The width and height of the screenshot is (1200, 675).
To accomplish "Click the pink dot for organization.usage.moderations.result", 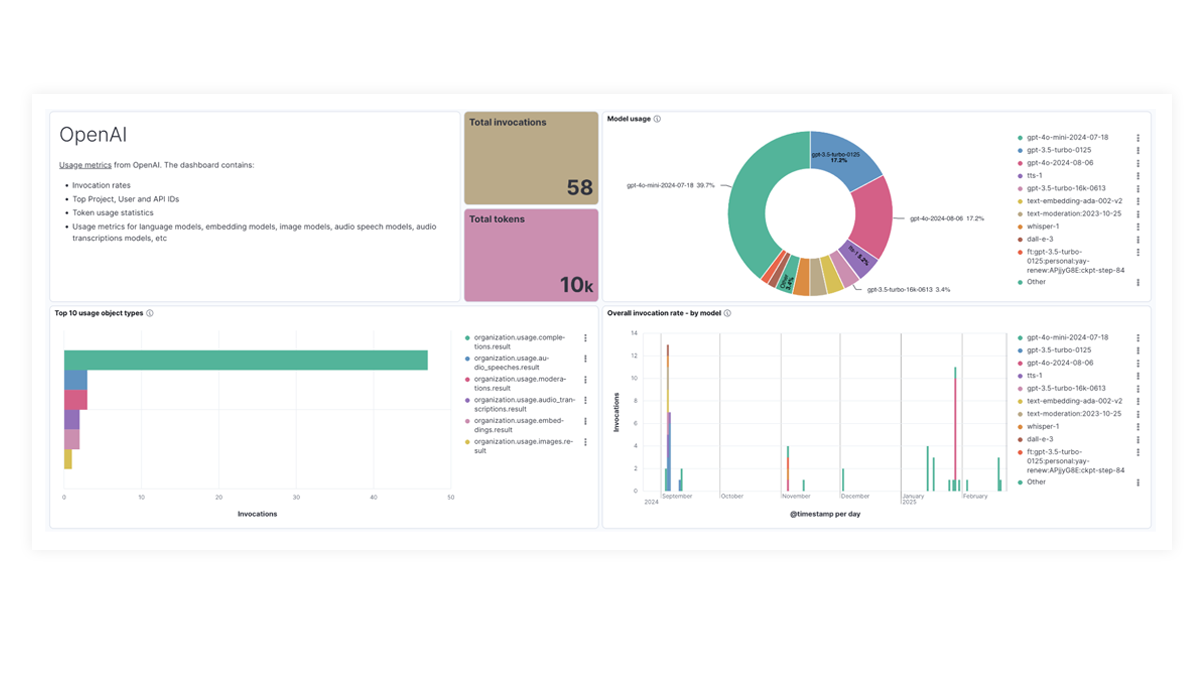I will pos(467,380).
